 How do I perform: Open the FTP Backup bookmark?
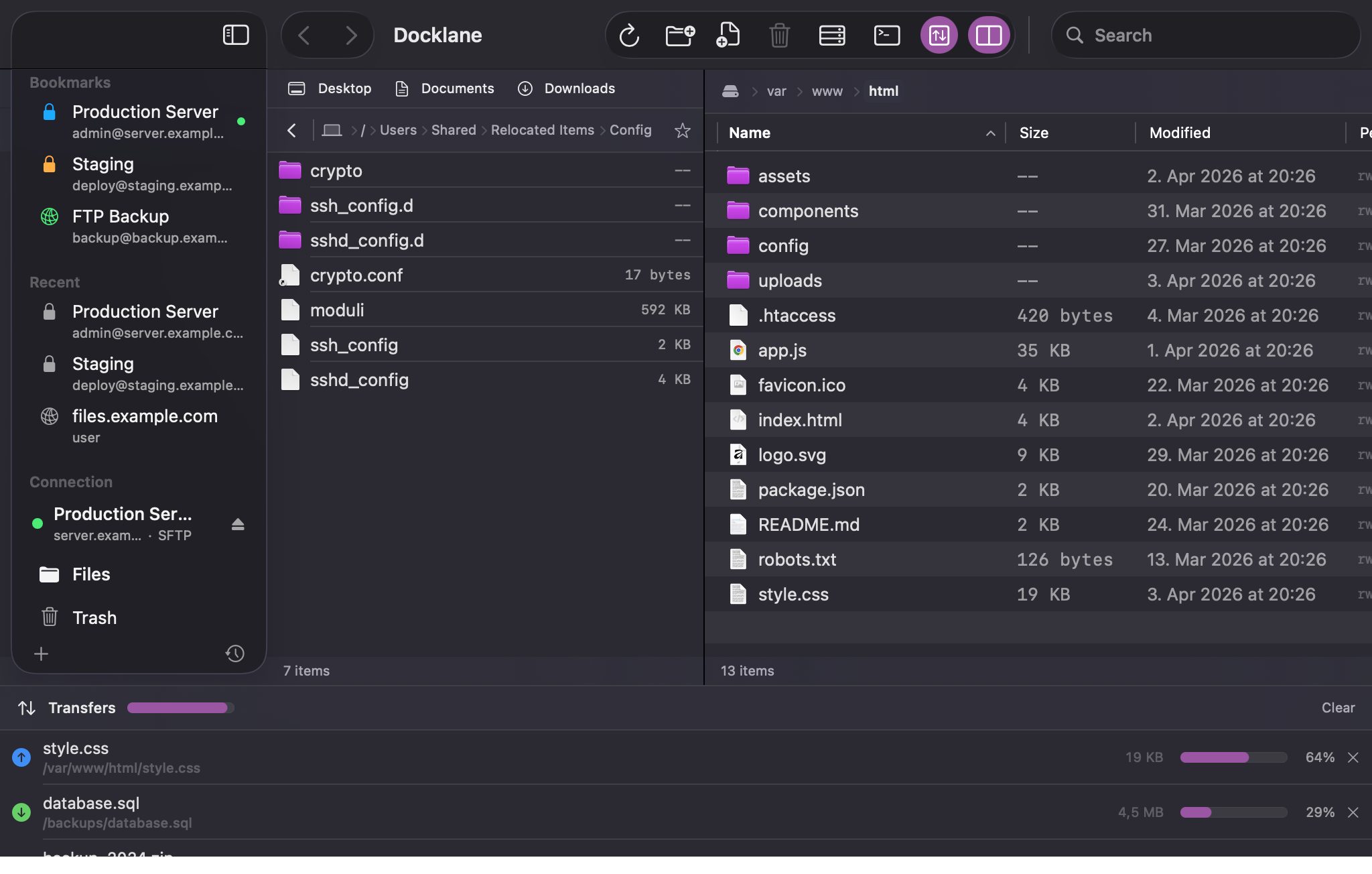pyautogui.click(x=139, y=226)
